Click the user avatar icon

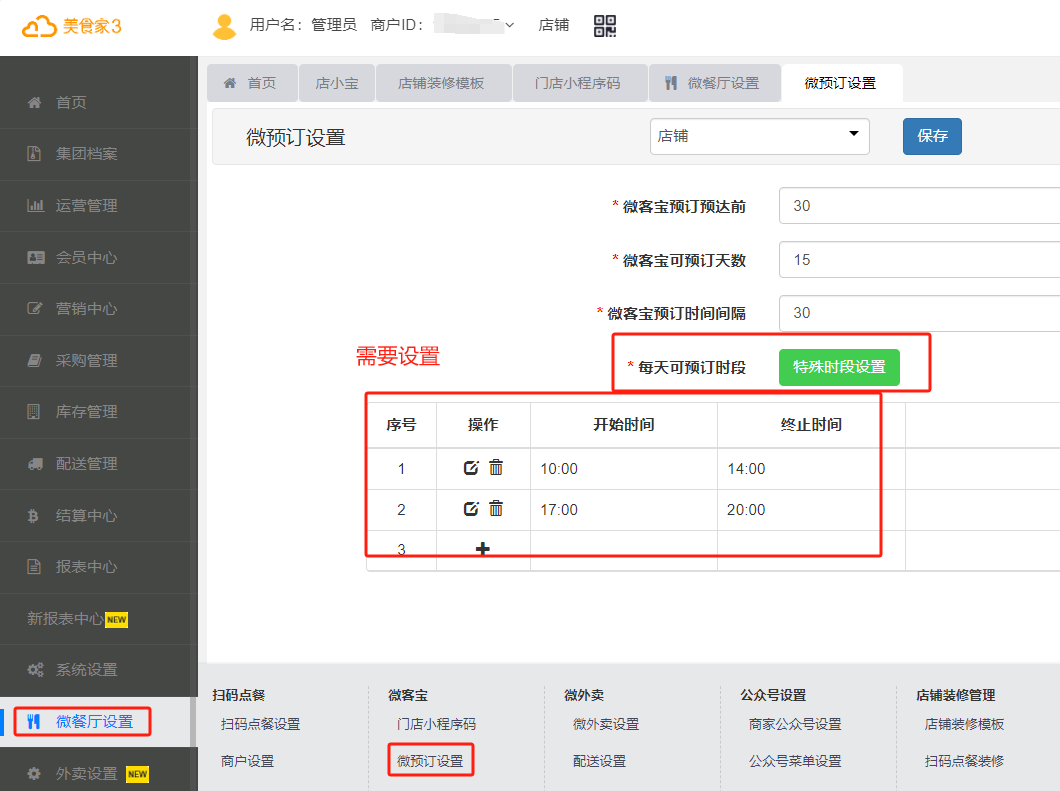point(224,26)
